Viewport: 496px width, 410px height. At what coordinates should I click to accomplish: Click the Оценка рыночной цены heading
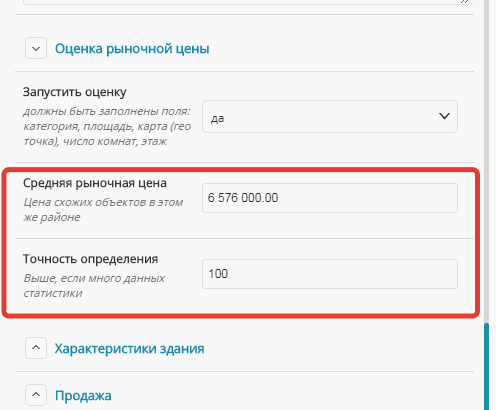point(132,49)
